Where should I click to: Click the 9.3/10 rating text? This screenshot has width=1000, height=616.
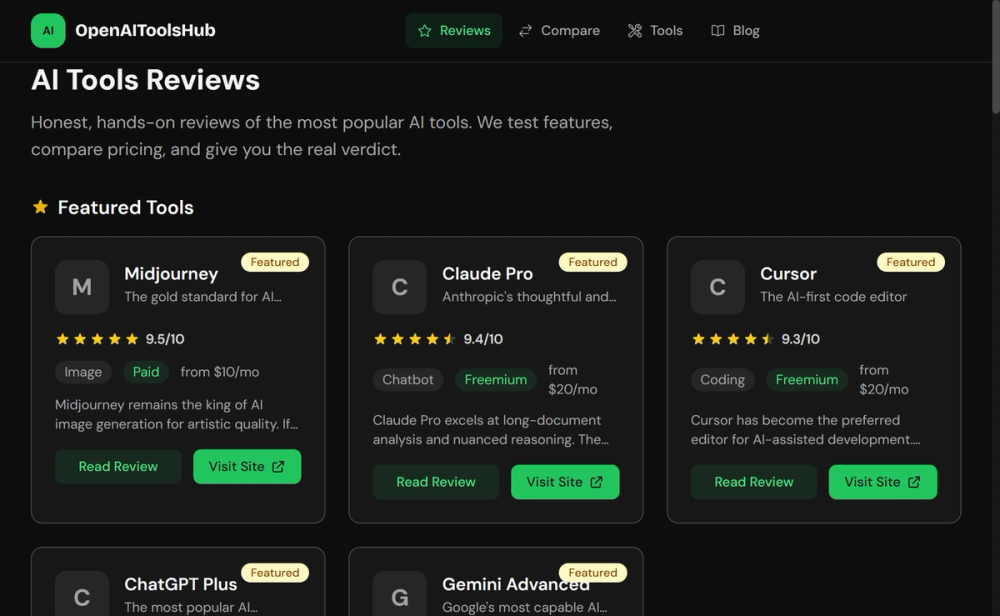(801, 339)
